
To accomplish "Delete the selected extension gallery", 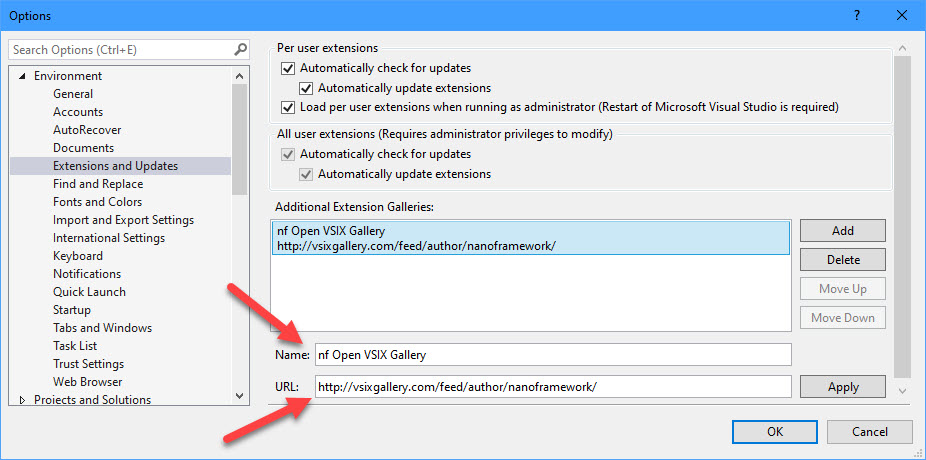I will 843,260.
